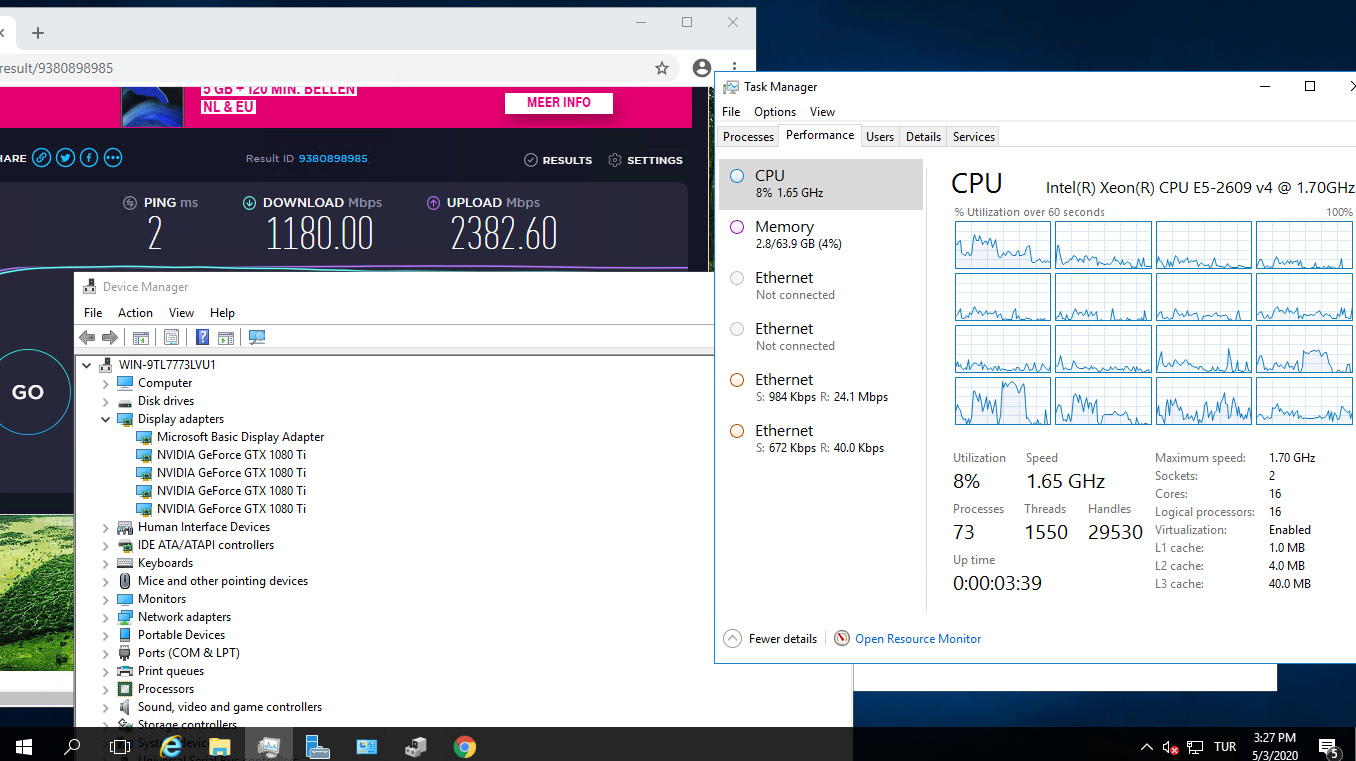Collapse Task Manager with Fewer details

click(x=770, y=638)
